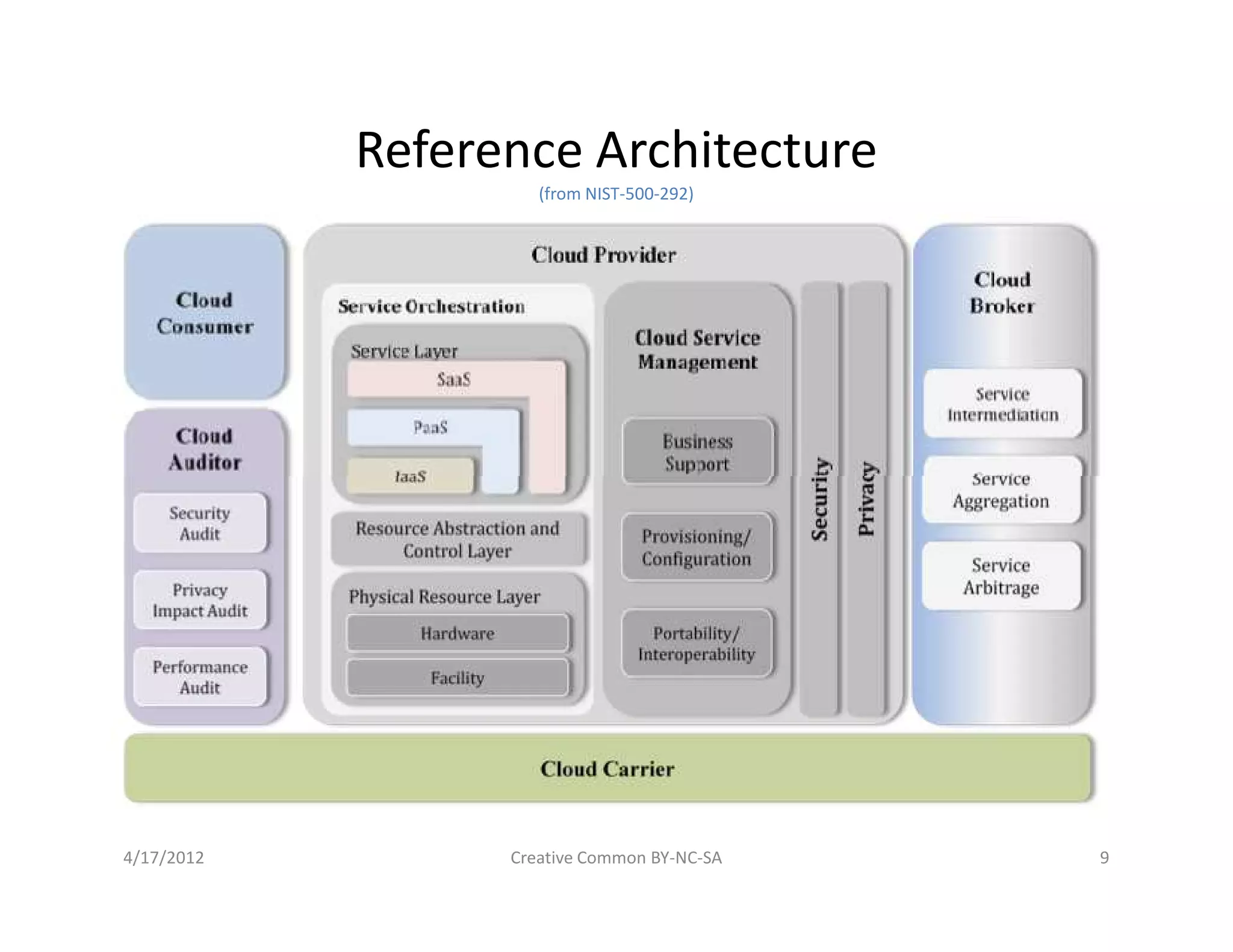Click the Facility box
This screenshot has width=1233, height=952.
pyautogui.click(x=458, y=678)
